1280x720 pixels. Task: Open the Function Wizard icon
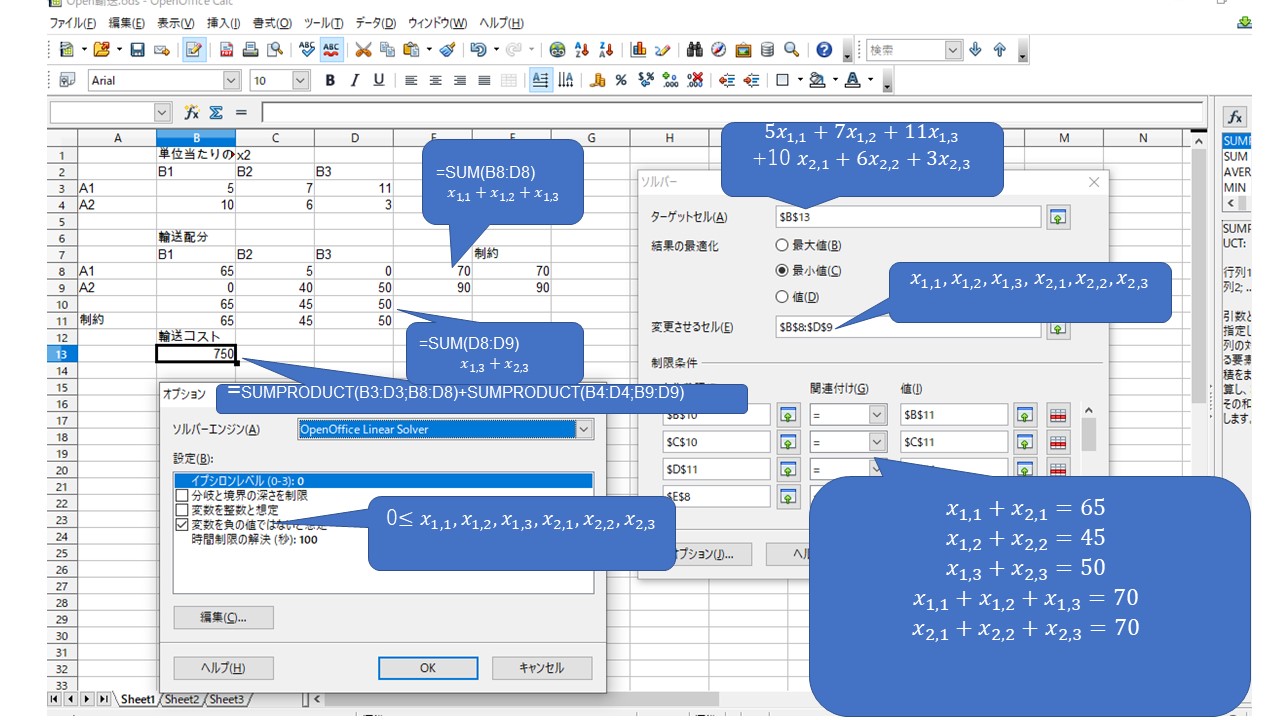click(x=192, y=113)
